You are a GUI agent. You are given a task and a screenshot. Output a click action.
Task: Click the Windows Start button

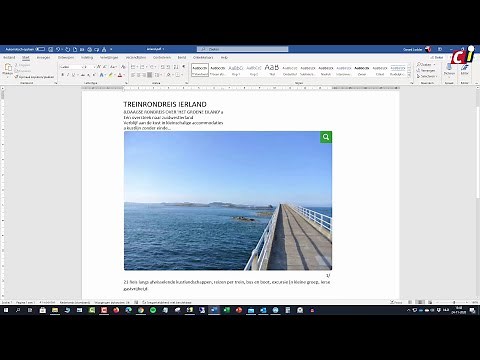pyautogui.click(x=6, y=310)
